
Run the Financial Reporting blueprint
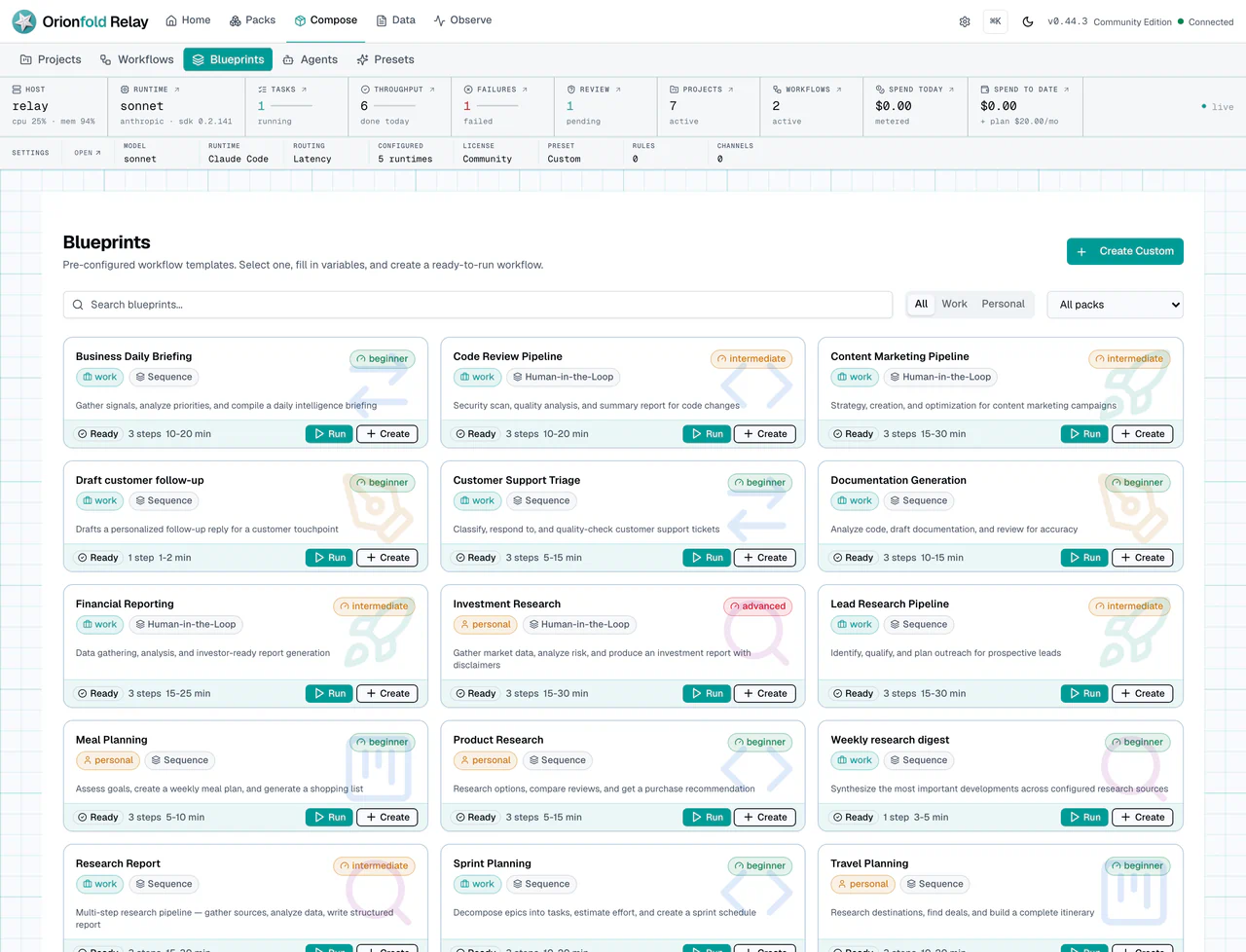329,694
